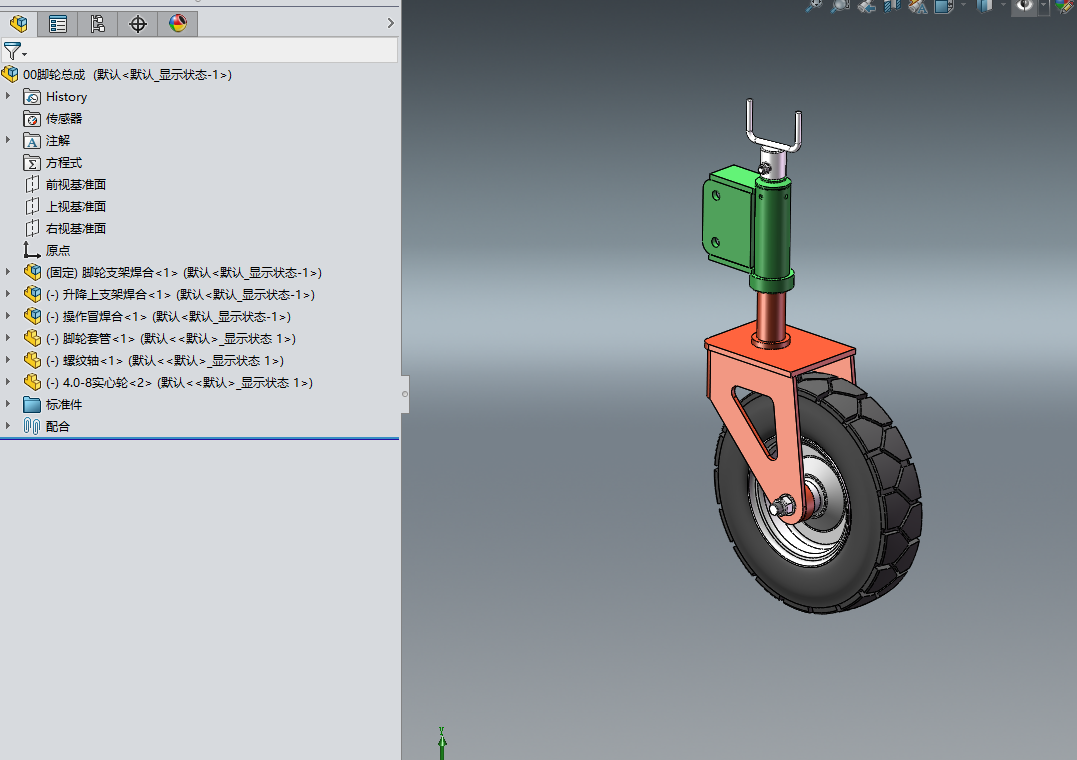Click the 升降上支架焊合<1> assembly icon

tap(32, 294)
